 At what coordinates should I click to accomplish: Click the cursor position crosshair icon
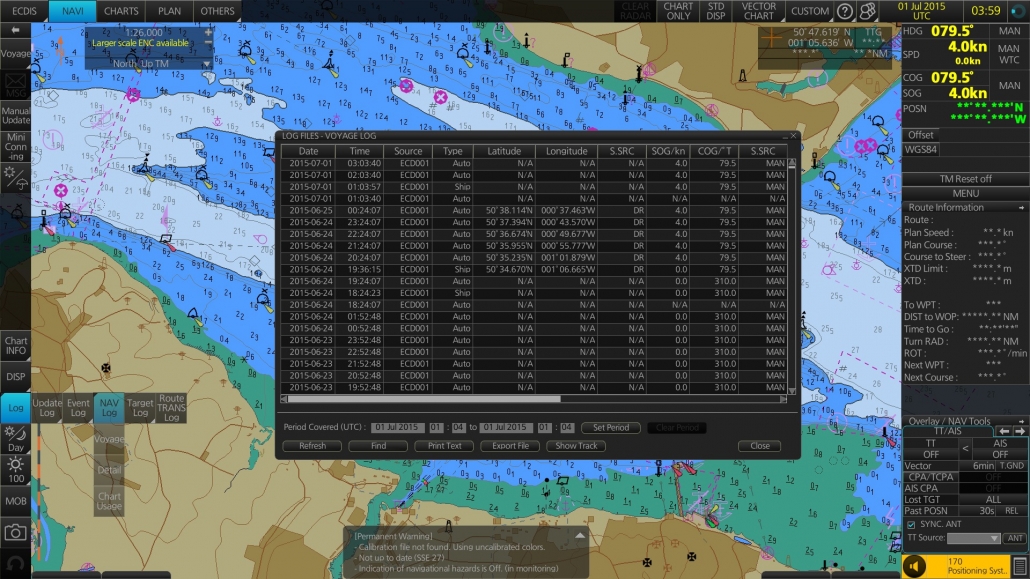pos(771,39)
